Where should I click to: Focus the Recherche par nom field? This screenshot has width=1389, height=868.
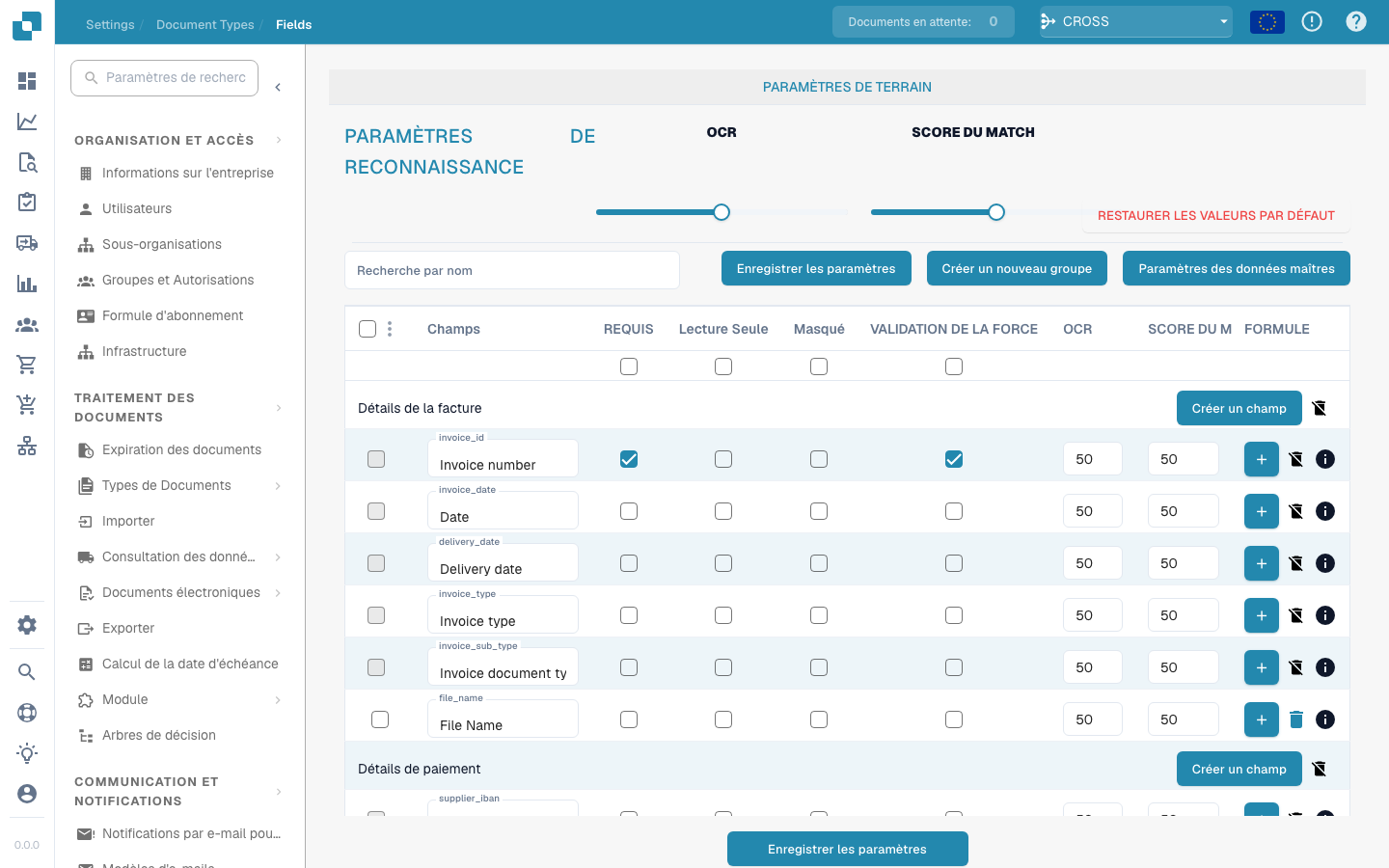pyautogui.click(x=512, y=270)
